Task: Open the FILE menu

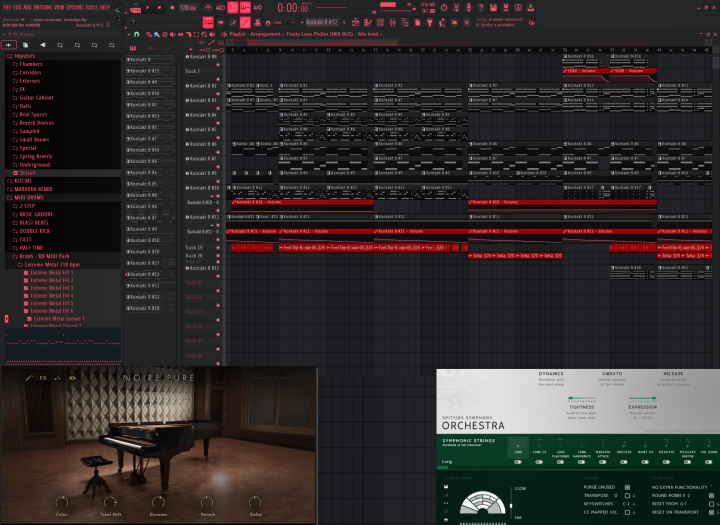Action: point(6,7)
